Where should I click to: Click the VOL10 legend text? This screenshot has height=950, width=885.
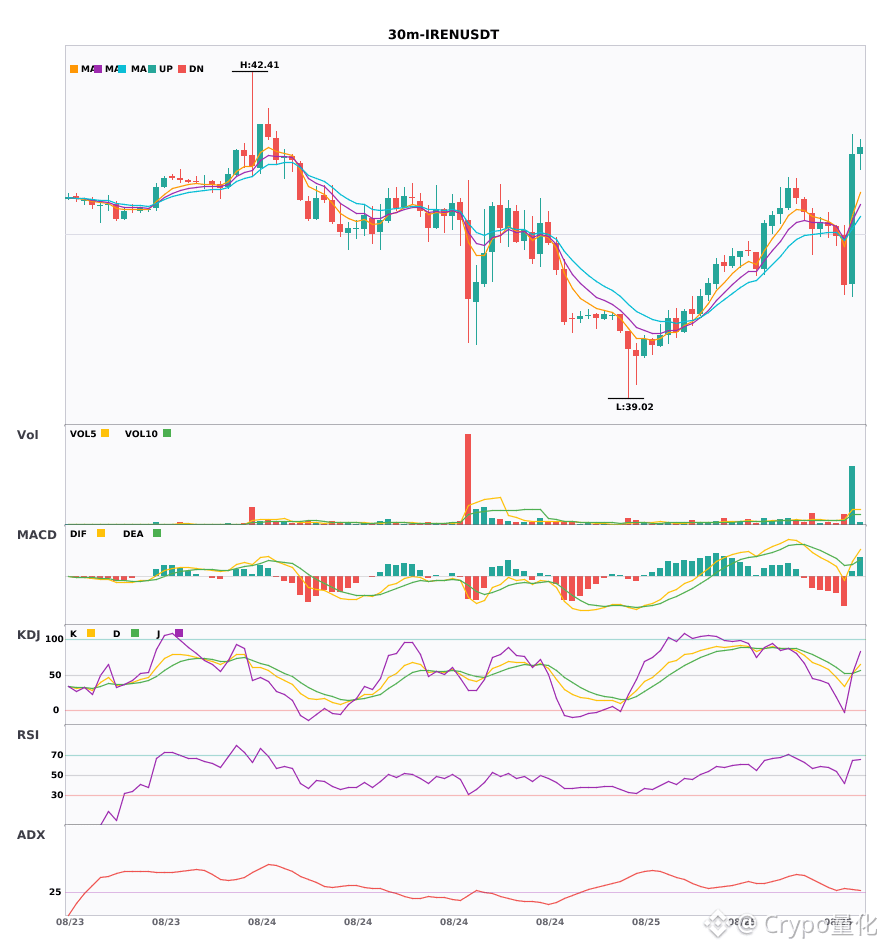pyautogui.click(x=141, y=434)
